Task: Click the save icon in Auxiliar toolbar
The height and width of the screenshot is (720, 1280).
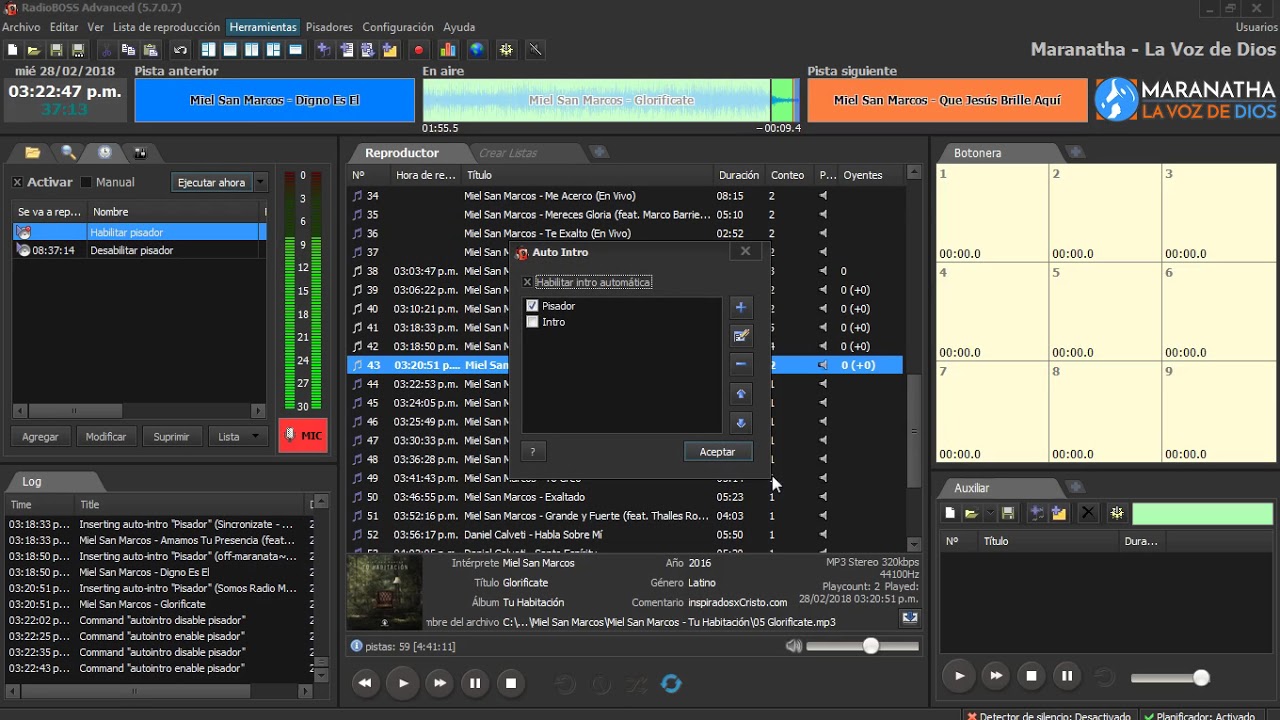Action: 1008,513
